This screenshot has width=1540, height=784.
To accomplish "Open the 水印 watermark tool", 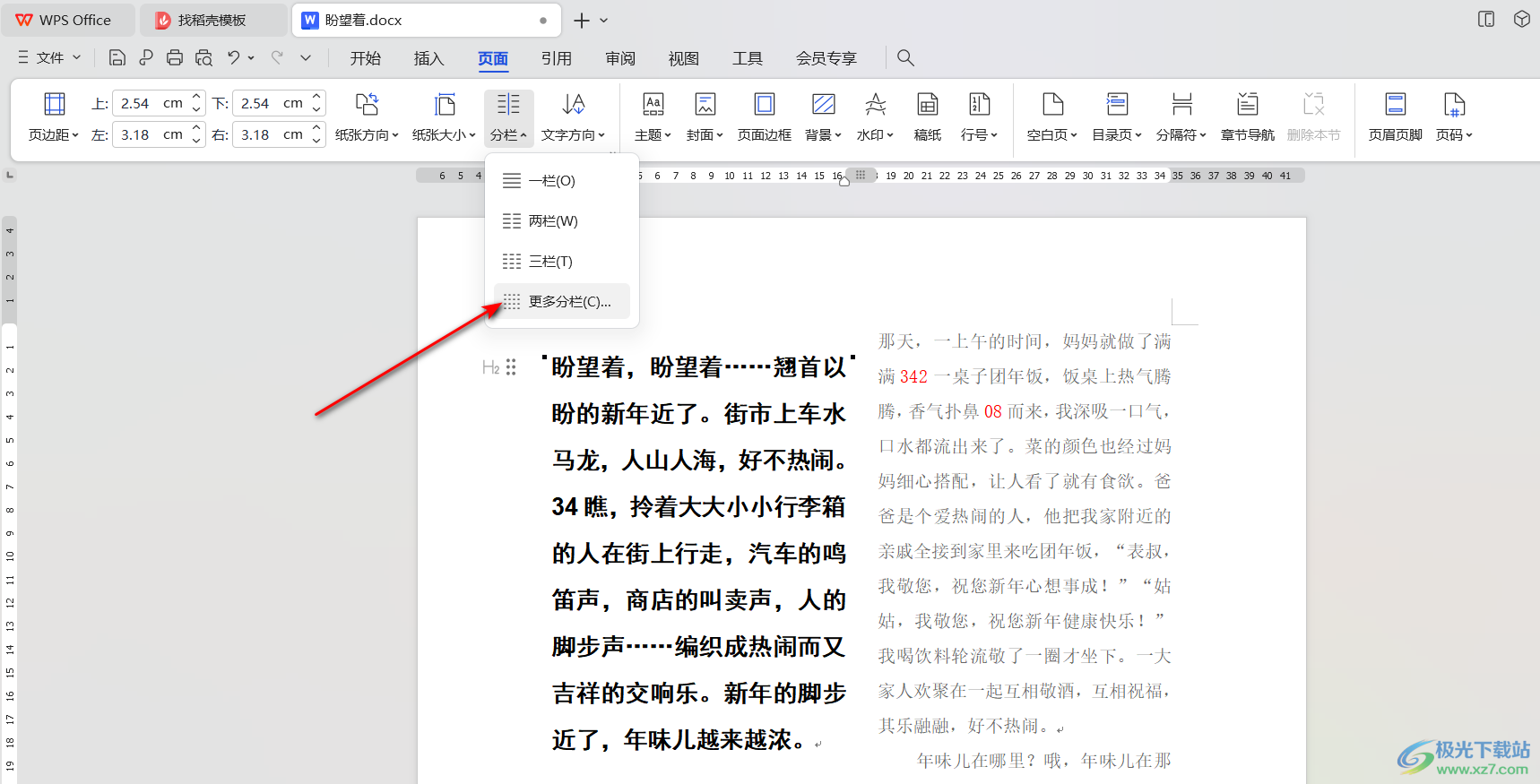I will [875, 117].
